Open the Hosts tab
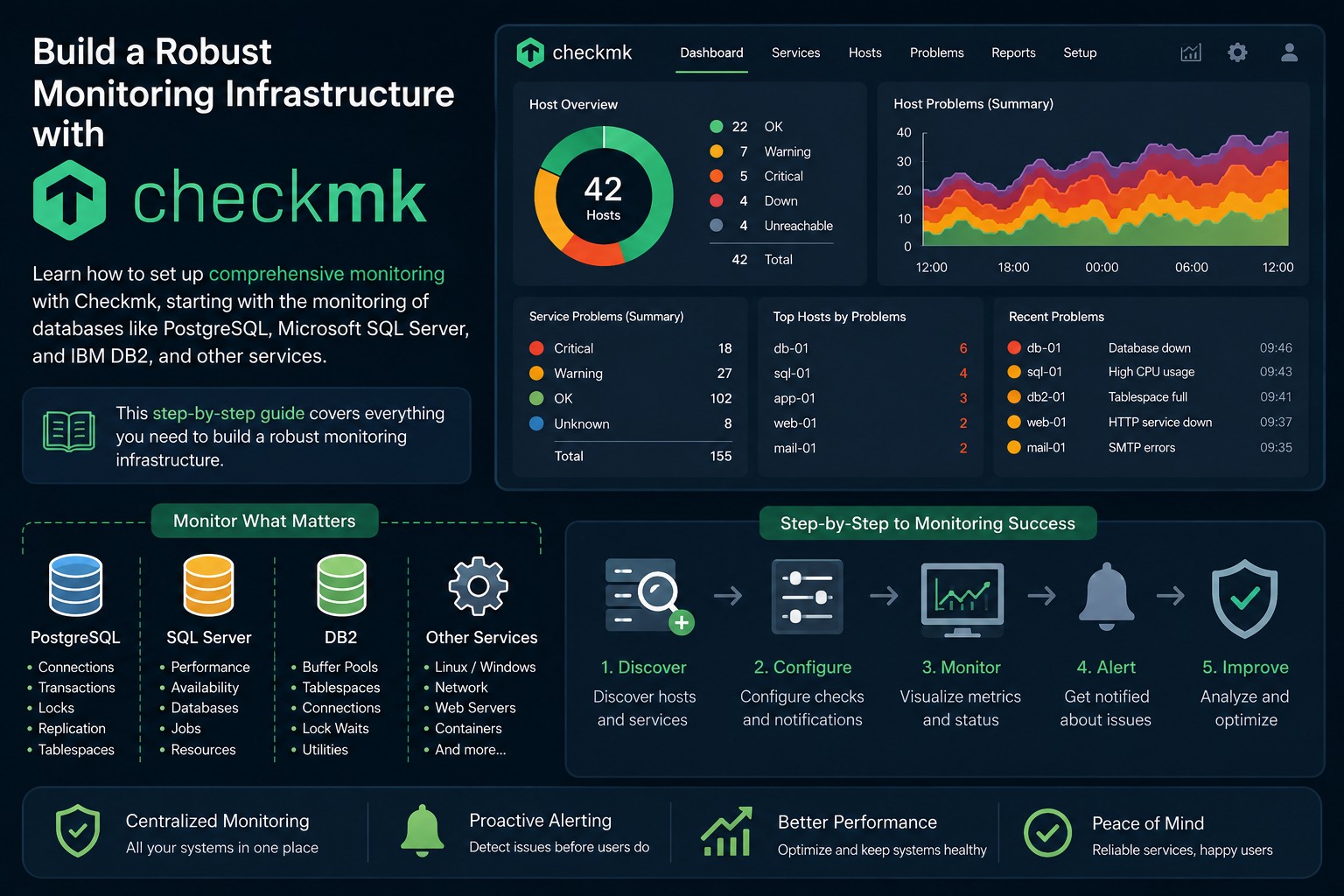Screen dimensions: 1344x896 point(864,52)
